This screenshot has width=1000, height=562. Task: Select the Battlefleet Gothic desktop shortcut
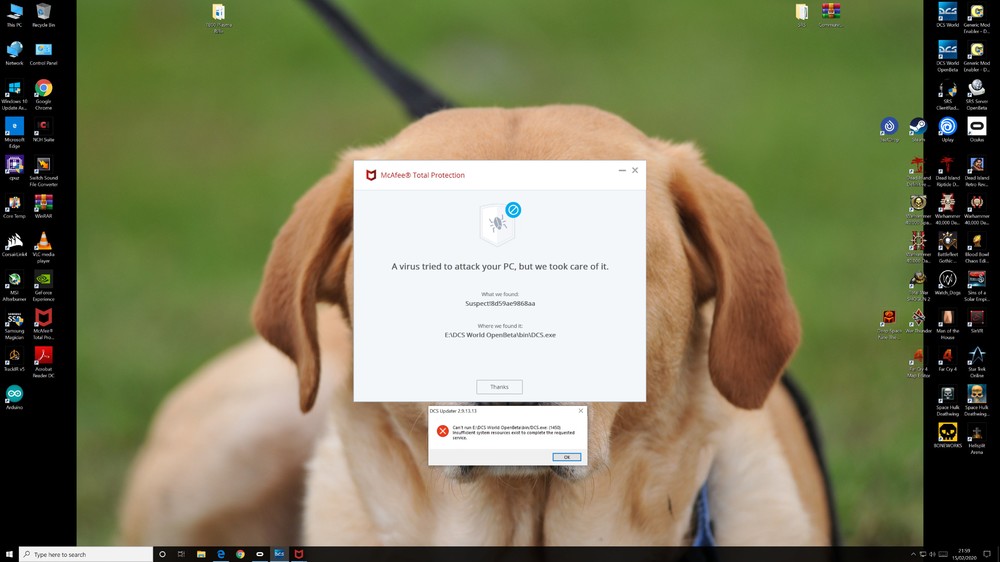947,248
